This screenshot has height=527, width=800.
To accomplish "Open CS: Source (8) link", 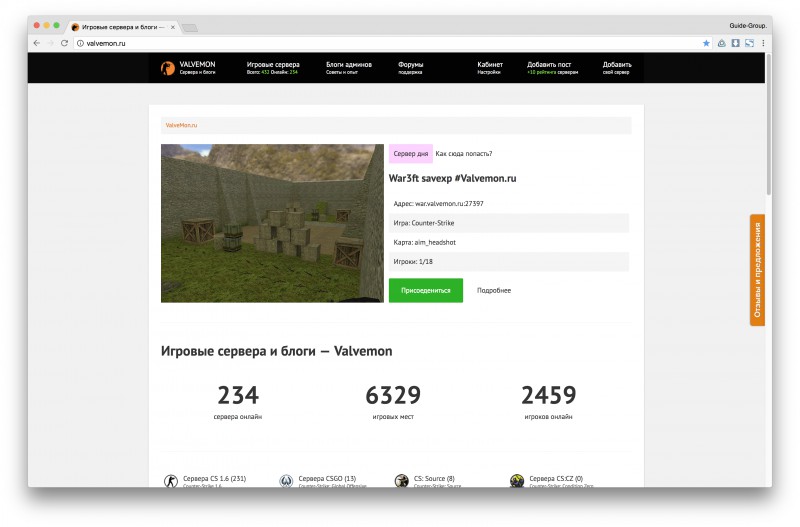I will pos(434,479).
